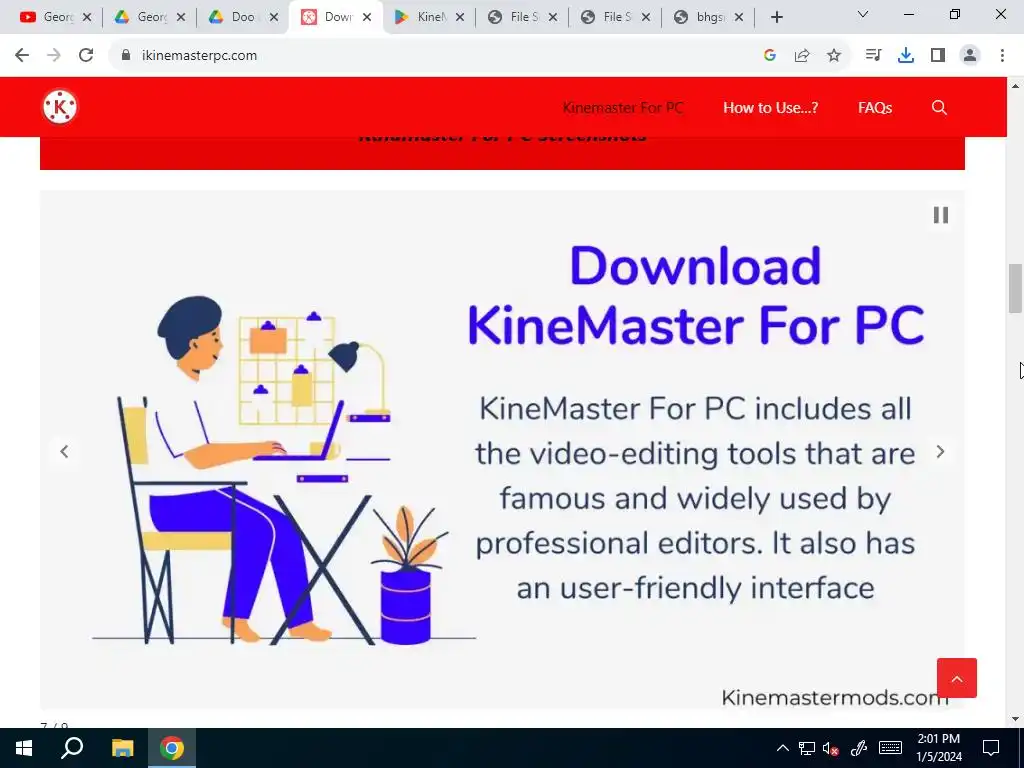Open the media control icon
This screenshot has height=768, width=1024.
click(873, 56)
